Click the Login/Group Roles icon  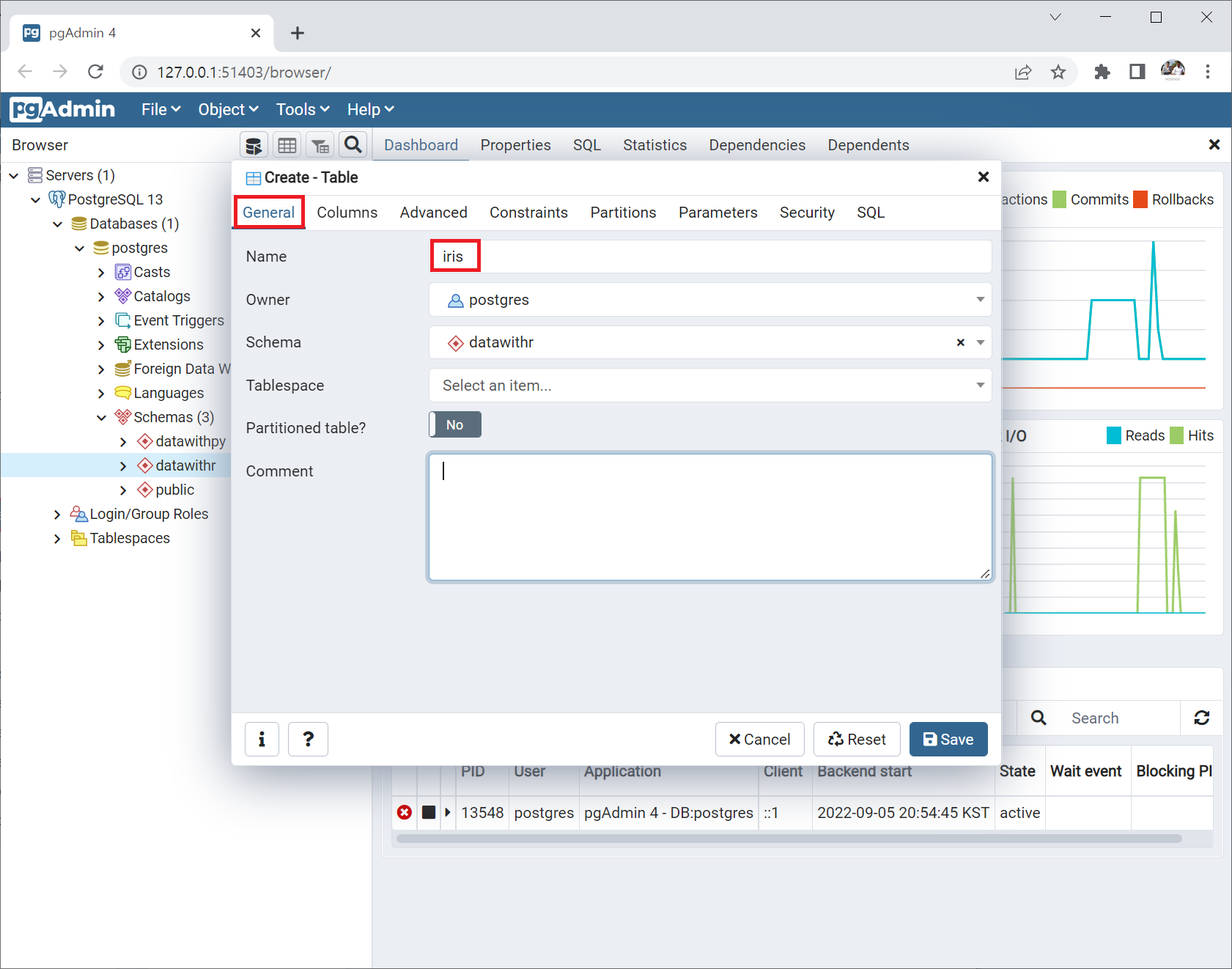tap(78, 514)
